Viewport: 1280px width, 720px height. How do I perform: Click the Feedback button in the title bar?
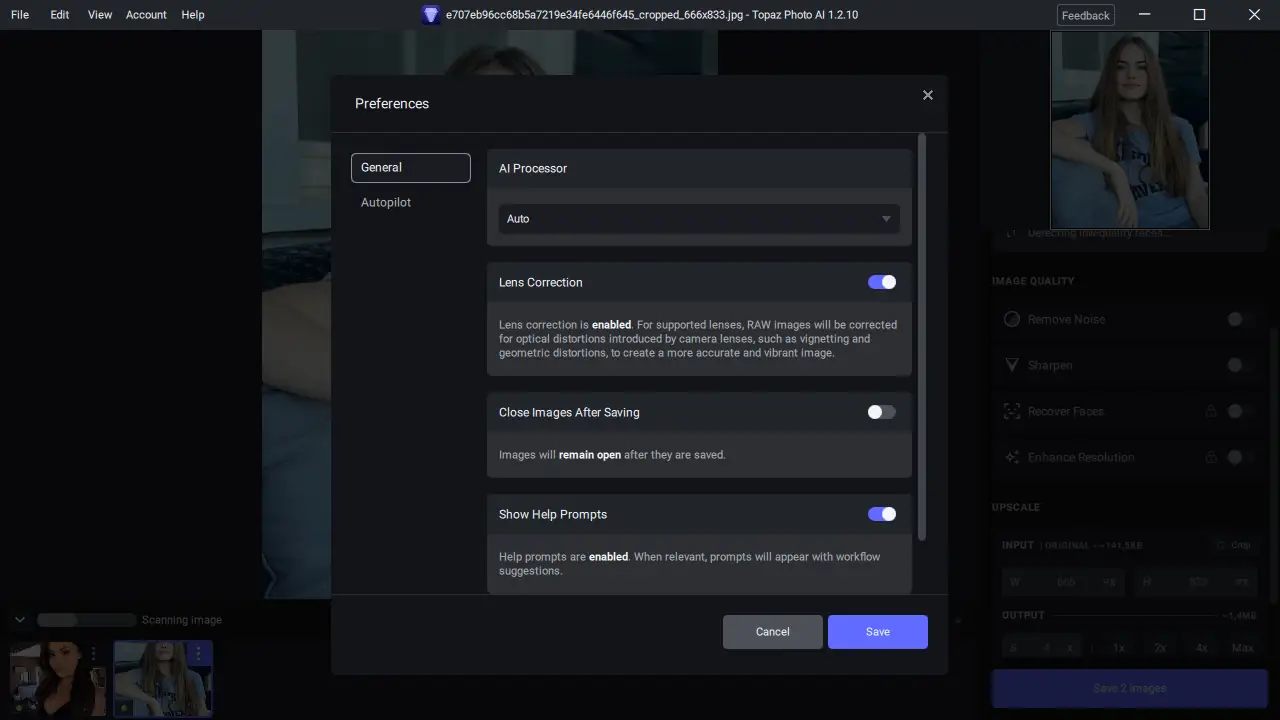1086,15
